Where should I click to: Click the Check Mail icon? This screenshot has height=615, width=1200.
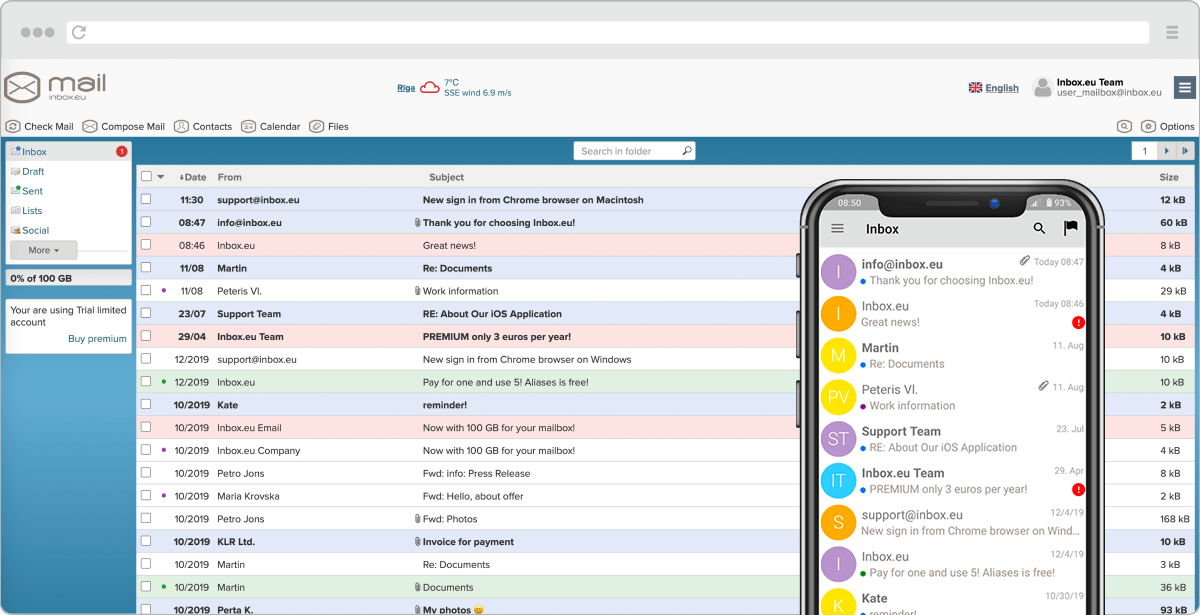click(x=13, y=127)
